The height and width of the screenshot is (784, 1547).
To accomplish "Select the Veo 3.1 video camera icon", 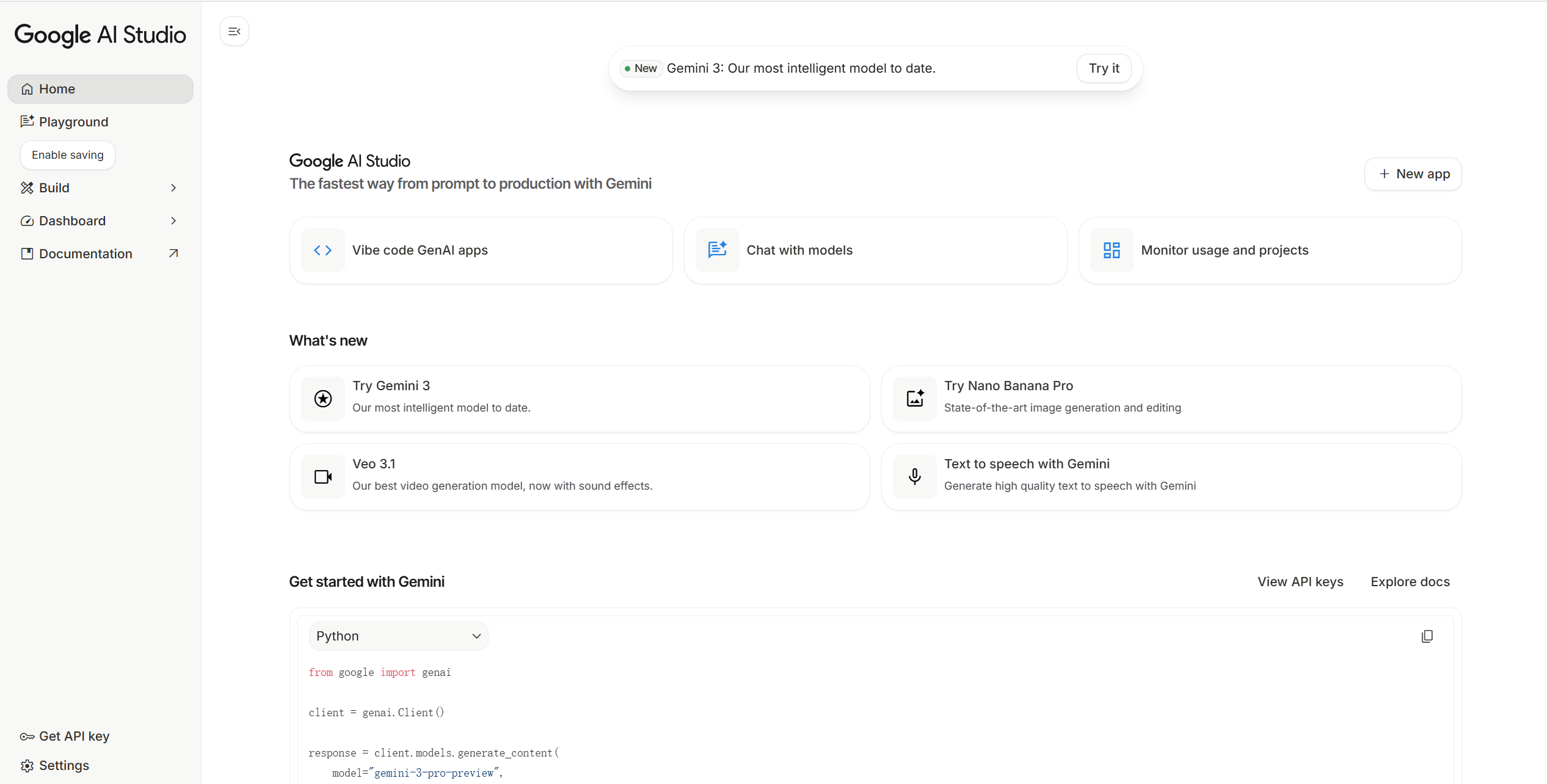I will click(x=322, y=476).
